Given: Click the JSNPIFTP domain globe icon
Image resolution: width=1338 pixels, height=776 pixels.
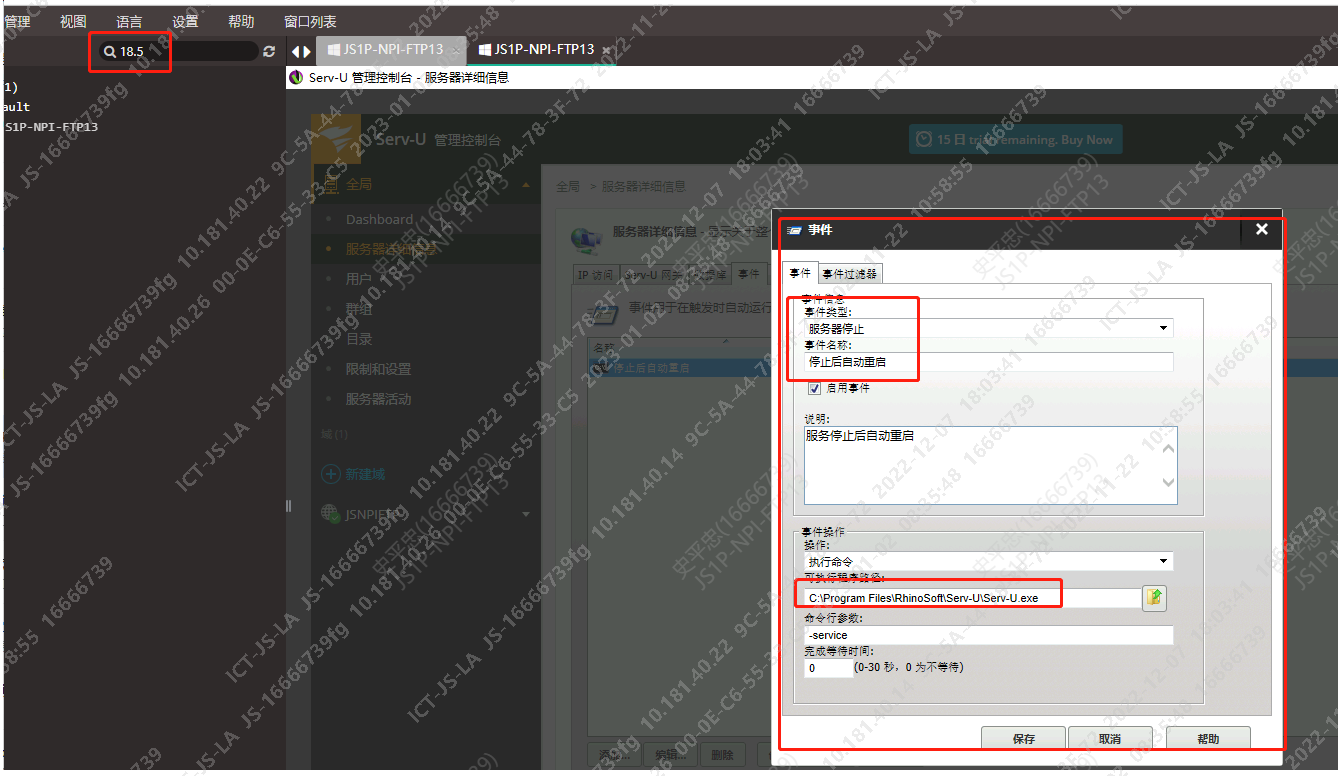Looking at the screenshot, I should (330, 514).
